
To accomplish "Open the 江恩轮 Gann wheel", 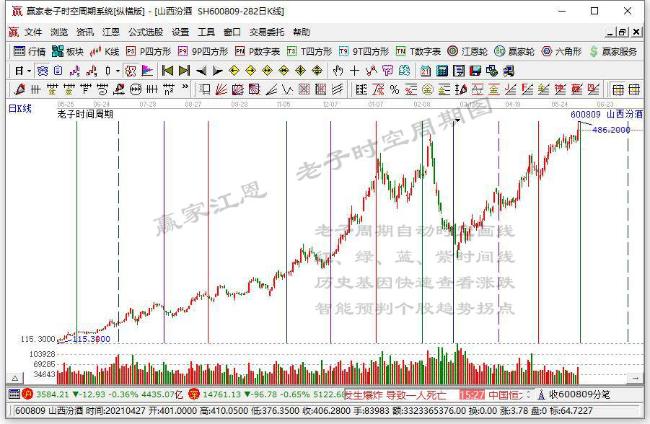I will (467, 51).
